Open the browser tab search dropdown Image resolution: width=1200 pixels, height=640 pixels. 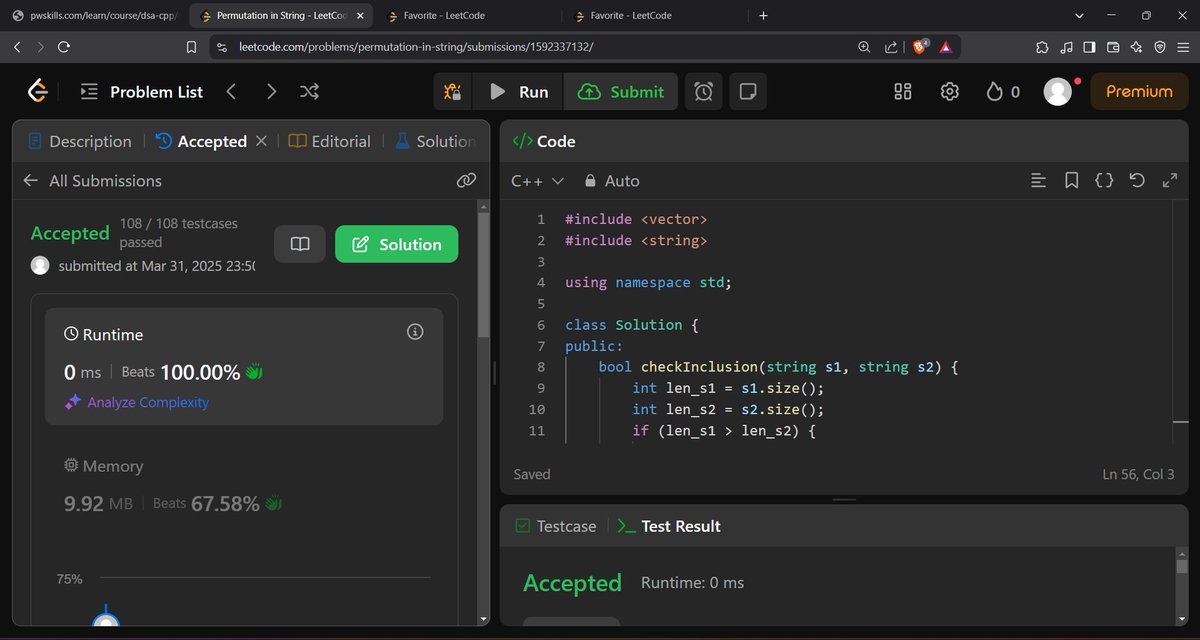click(x=1079, y=16)
